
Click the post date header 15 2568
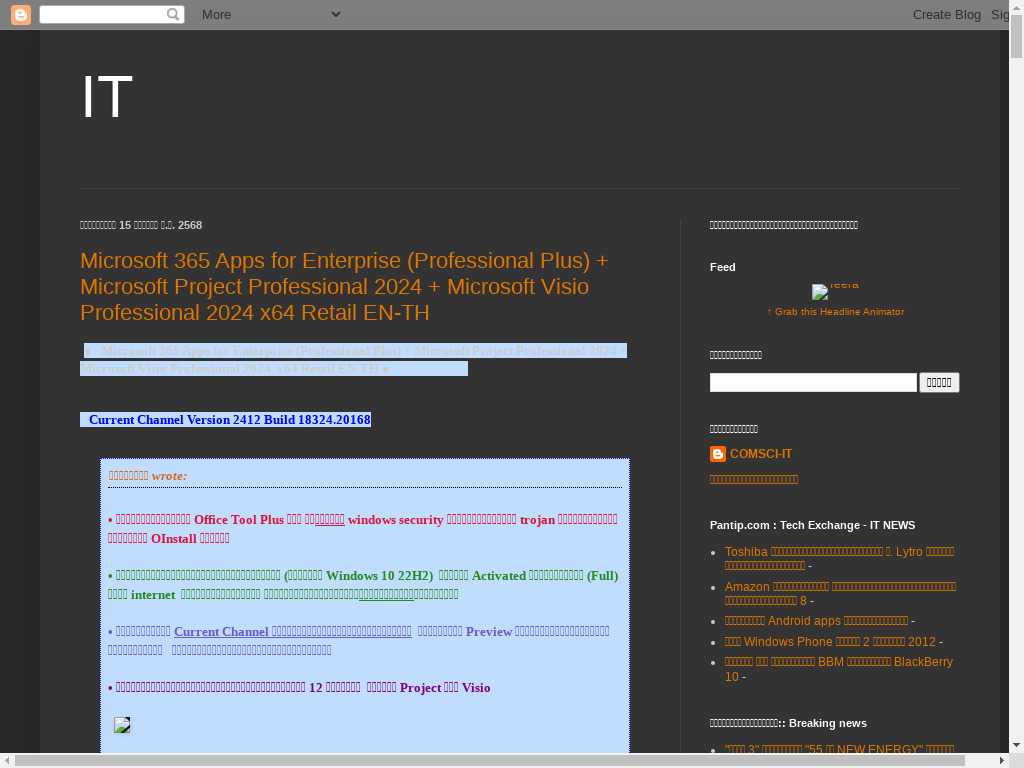(x=141, y=225)
